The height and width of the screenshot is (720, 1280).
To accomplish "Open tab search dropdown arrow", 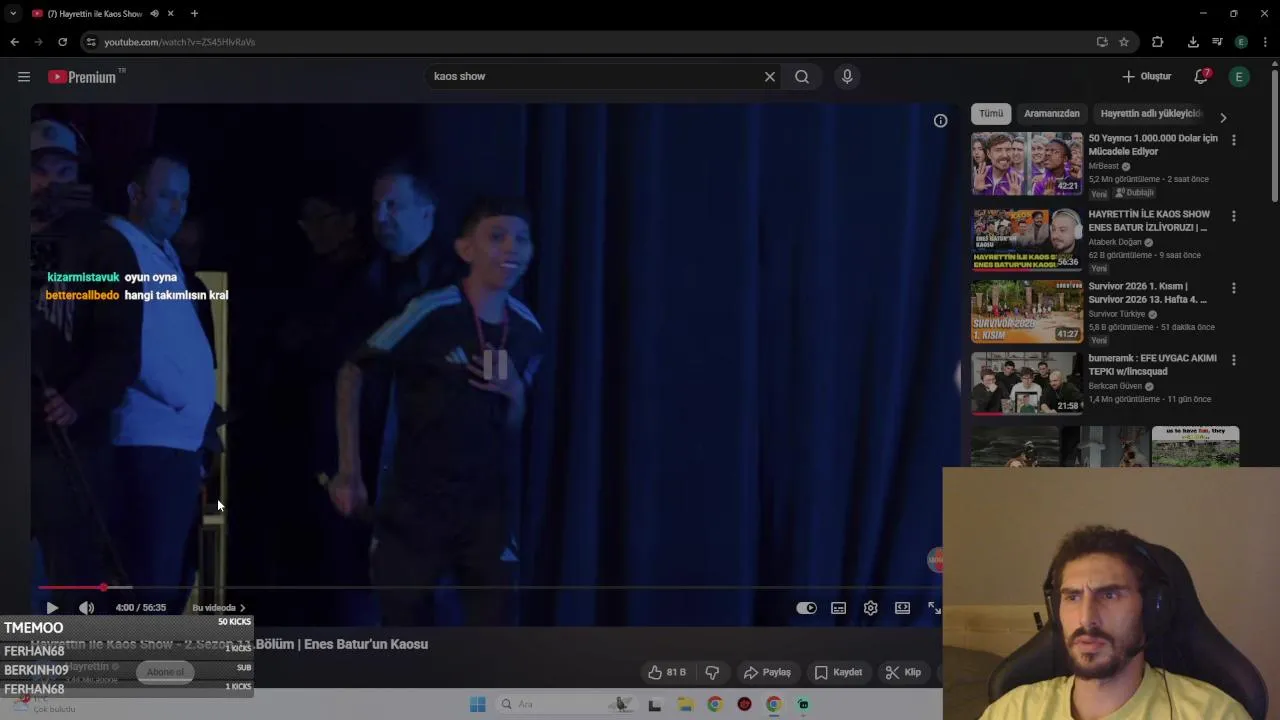I will 13,14.
